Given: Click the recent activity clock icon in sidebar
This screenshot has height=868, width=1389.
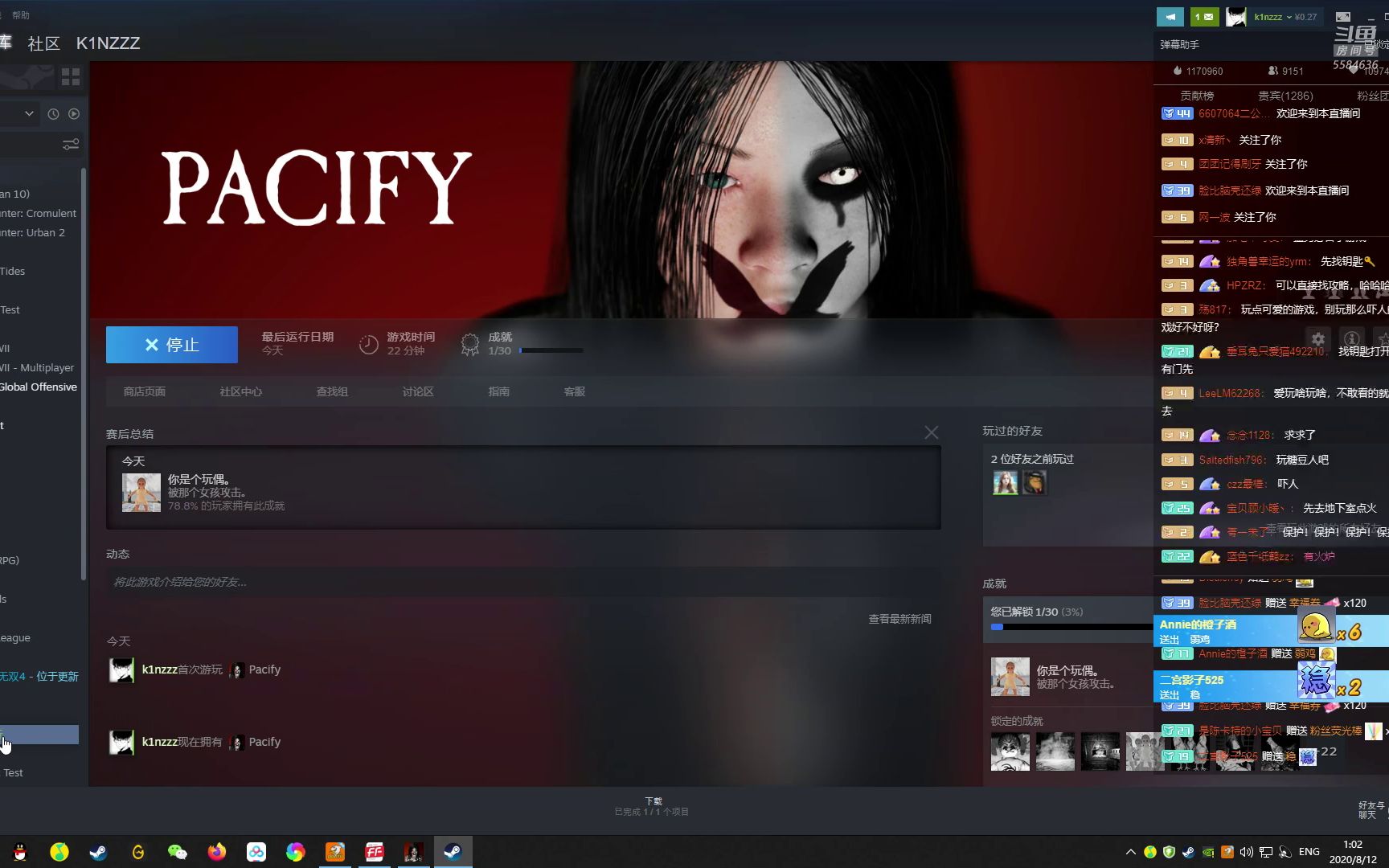Looking at the screenshot, I should click(53, 114).
